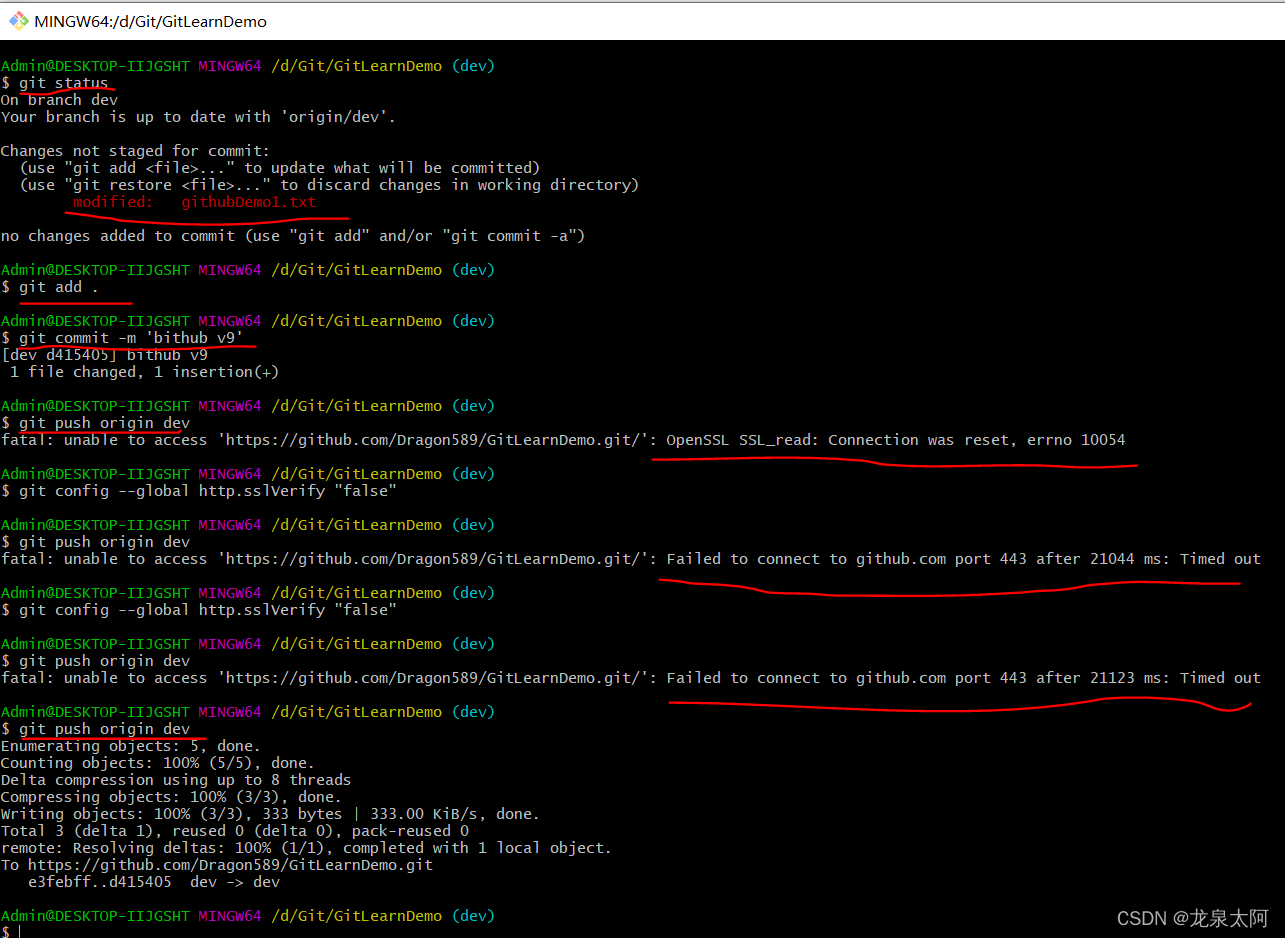The width and height of the screenshot is (1285, 938).
Task: Click 'Delta compression using up to 8 threads'
Action: (x=176, y=780)
